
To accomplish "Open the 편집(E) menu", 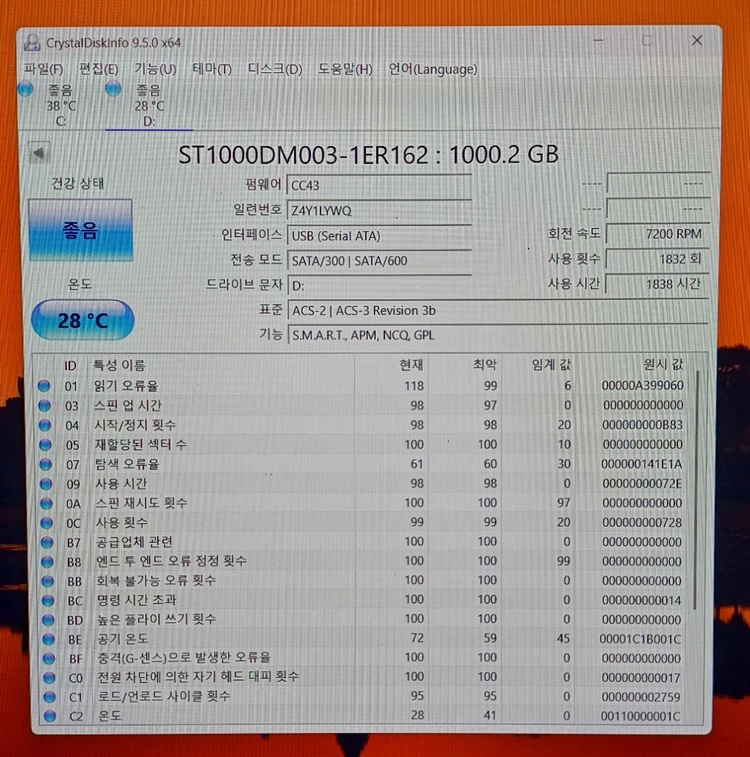I will point(98,70).
